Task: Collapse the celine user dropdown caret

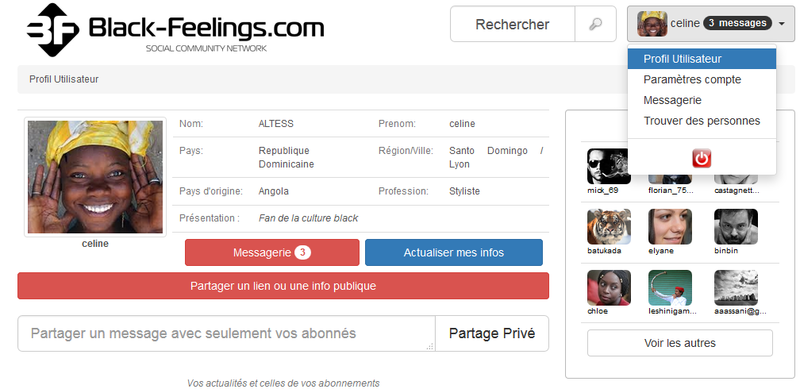Action: (x=782, y=23)
